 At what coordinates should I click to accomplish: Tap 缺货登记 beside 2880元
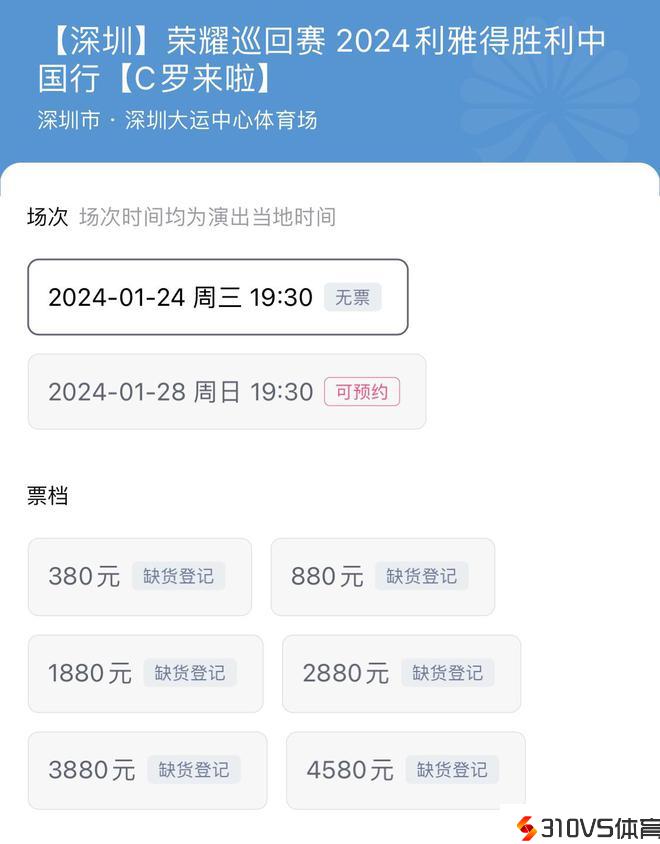click(x=447, y=673)
